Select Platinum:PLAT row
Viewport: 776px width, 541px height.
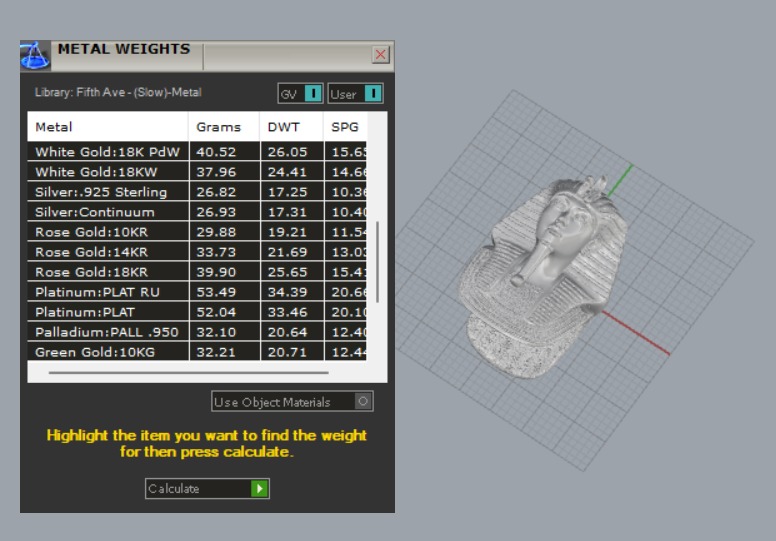[x=197, y=312]
